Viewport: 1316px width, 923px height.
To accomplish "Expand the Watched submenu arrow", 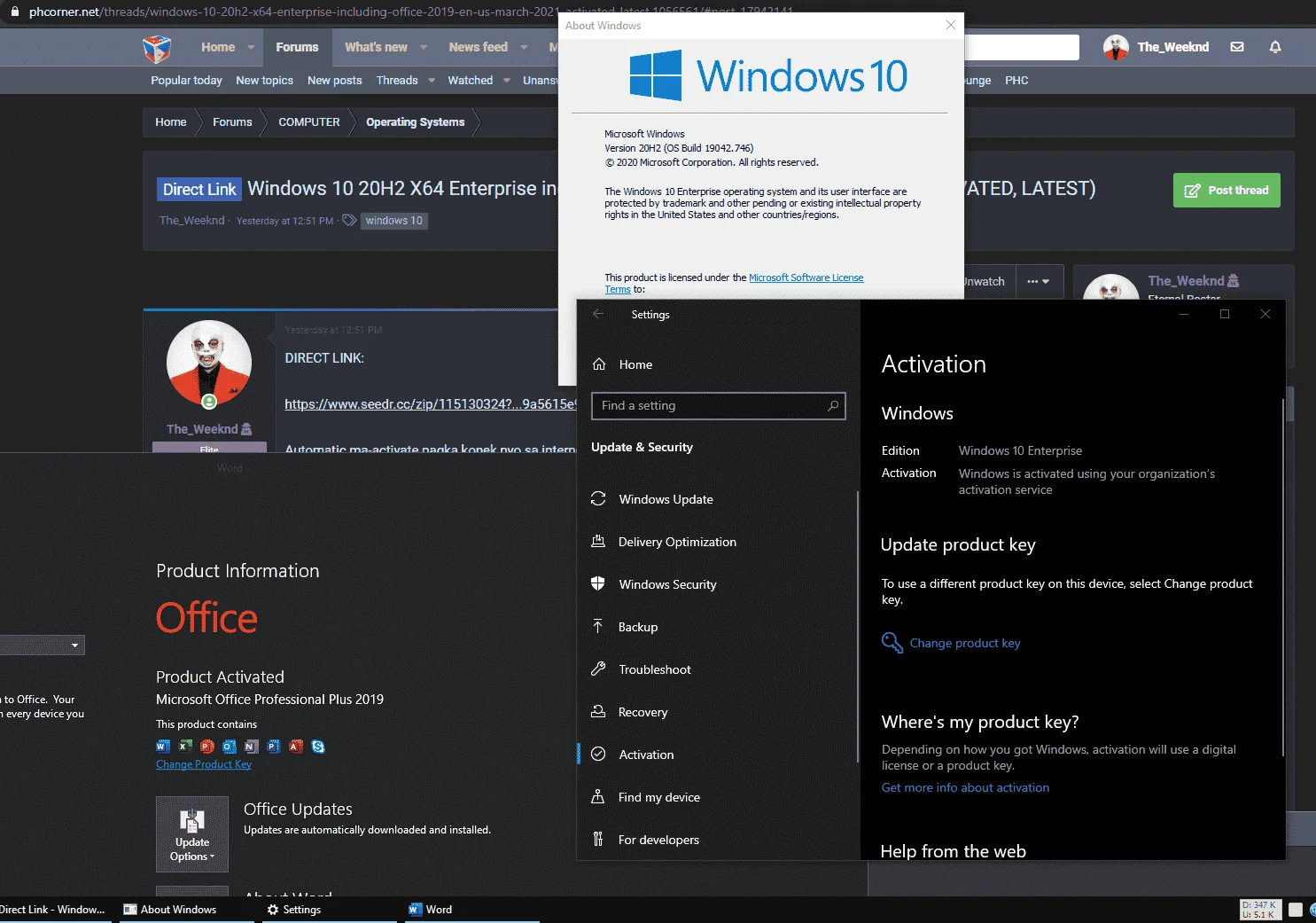I will [x=507, y=80].
